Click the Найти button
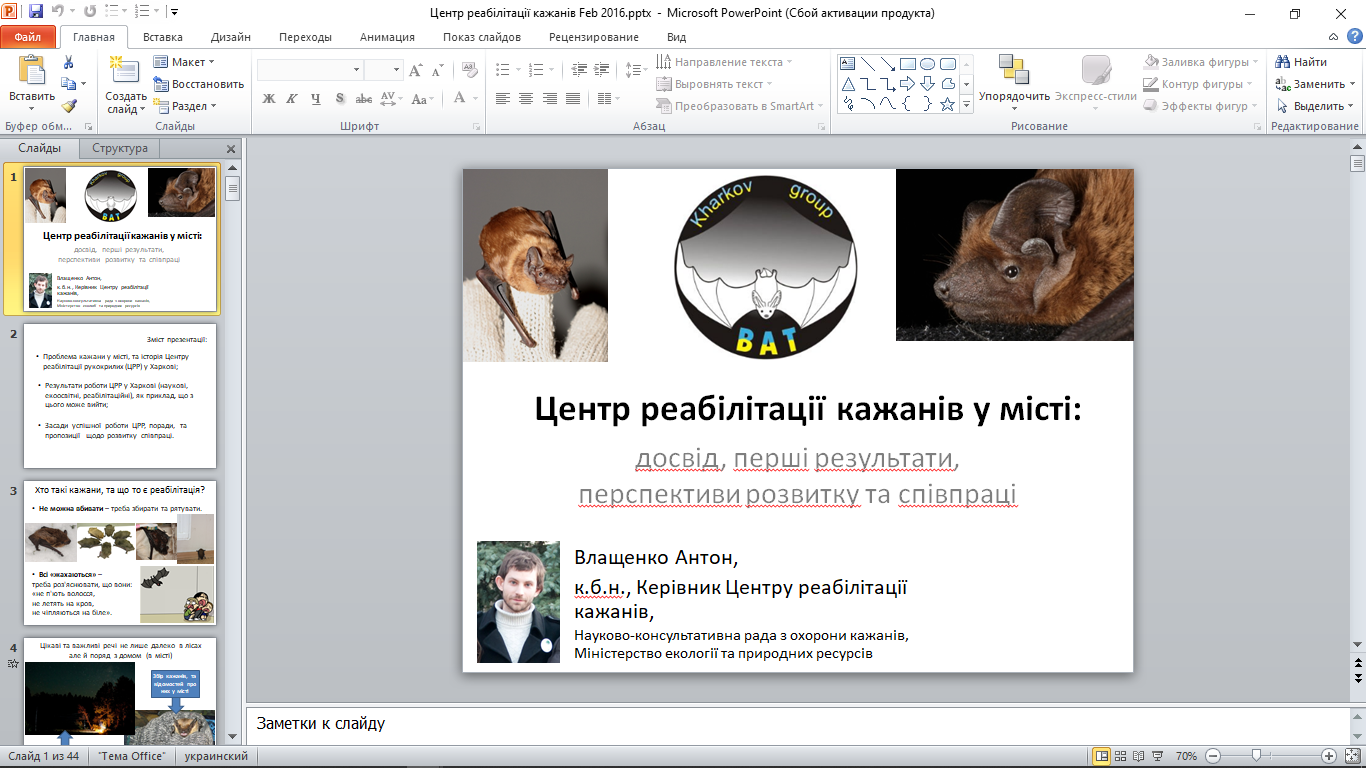Image resolution: width=1366 pixels, height=768 pixels. [x=1302, y=62]
